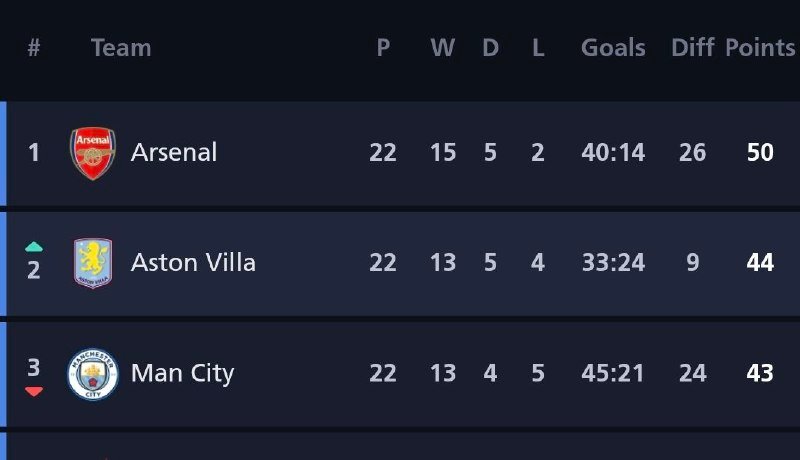Screen dimensions: 800x460
Task: Select Man City's 24 goal difference cell
Action: [x=692, y=374]
